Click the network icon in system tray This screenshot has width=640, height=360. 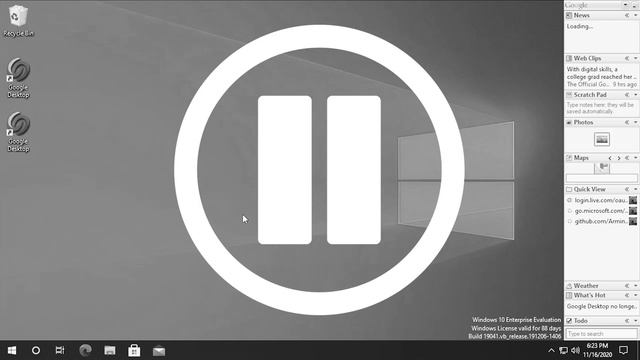(563, 350)
